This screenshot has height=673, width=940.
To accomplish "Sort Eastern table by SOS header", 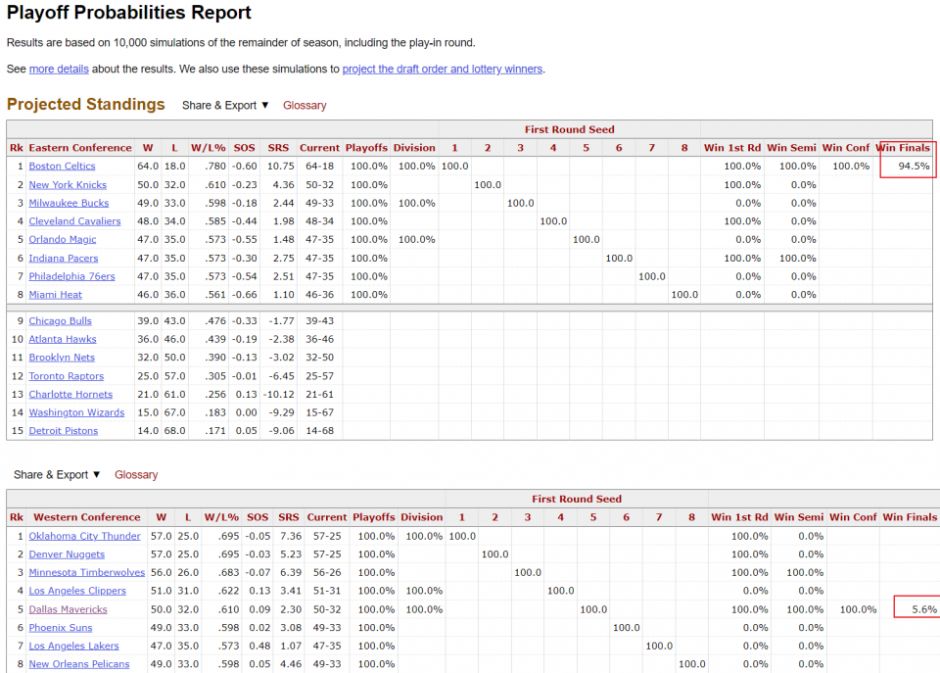I will click(x=244, y=148).
